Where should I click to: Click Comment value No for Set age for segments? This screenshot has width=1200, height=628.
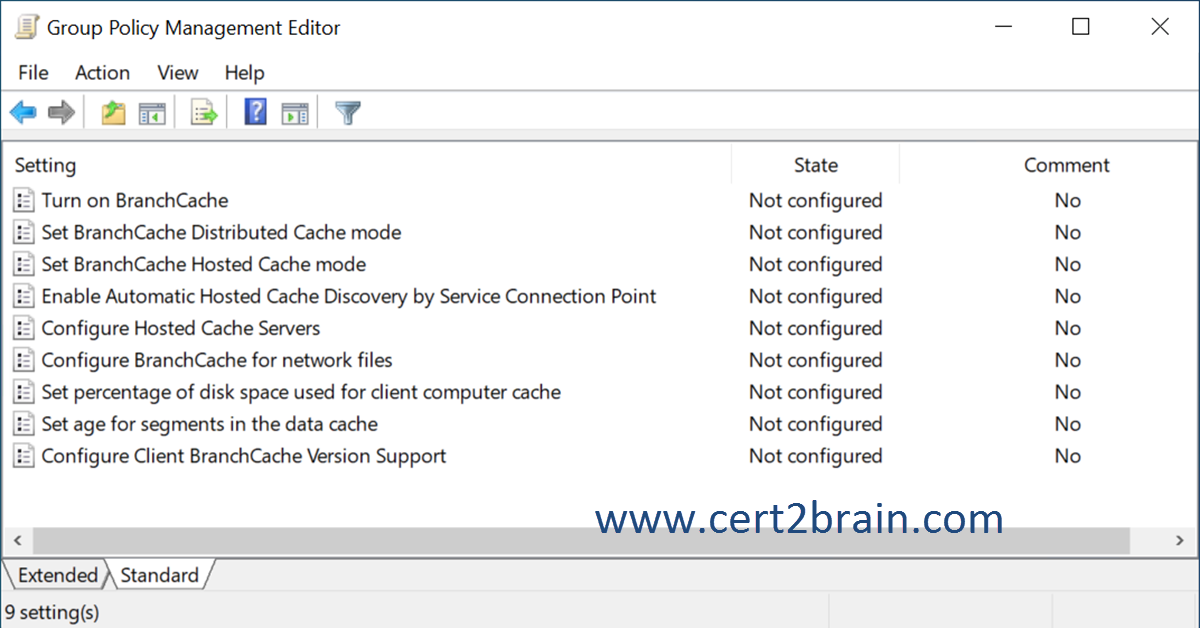pyautogui.click(x=1068, y=424)
